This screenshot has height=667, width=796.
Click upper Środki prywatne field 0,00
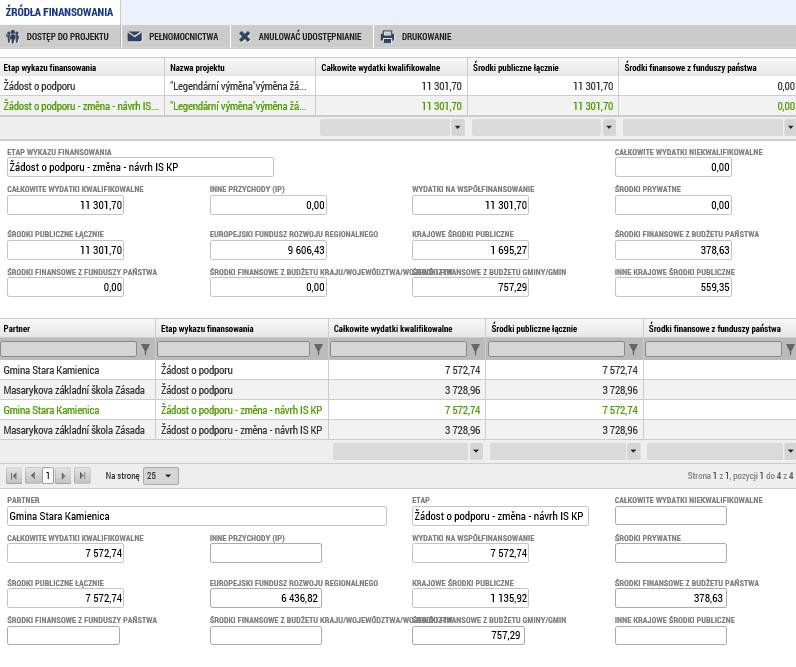[673, 205]
